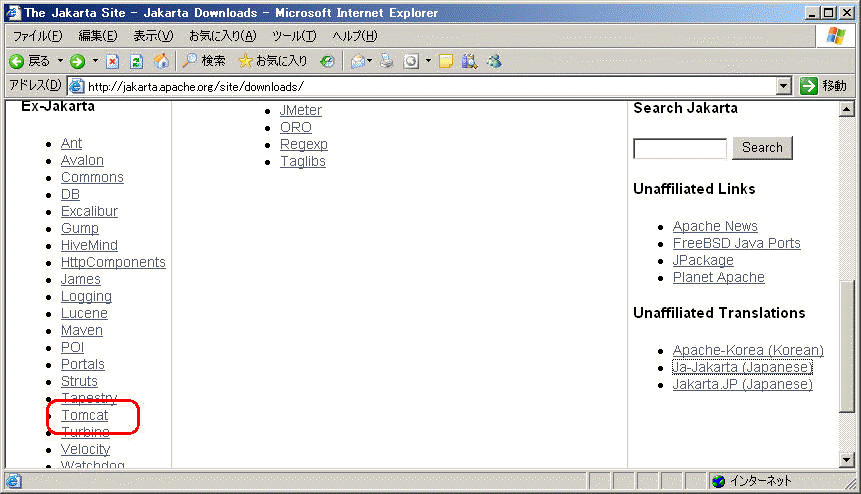Viewport: 861px width, 494px height.
Task: Click the Tomcat link
Action: [x=84, y=415]
